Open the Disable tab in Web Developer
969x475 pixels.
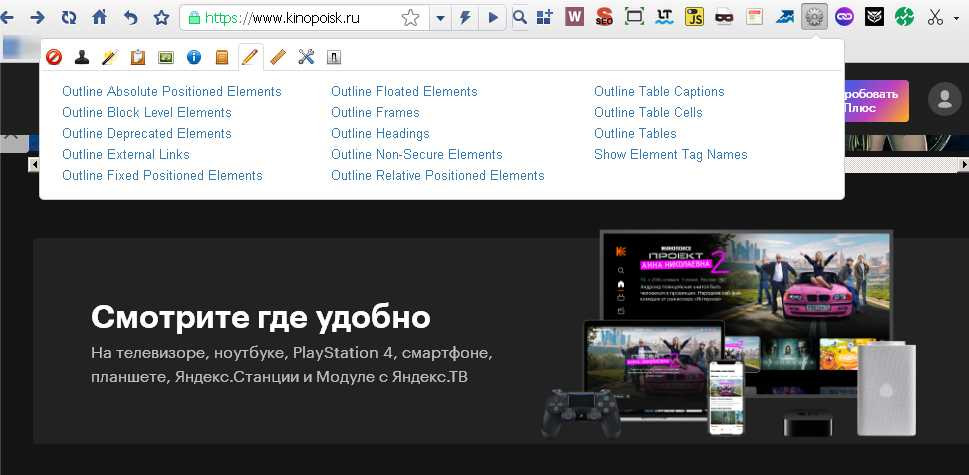tap(54, 57)
